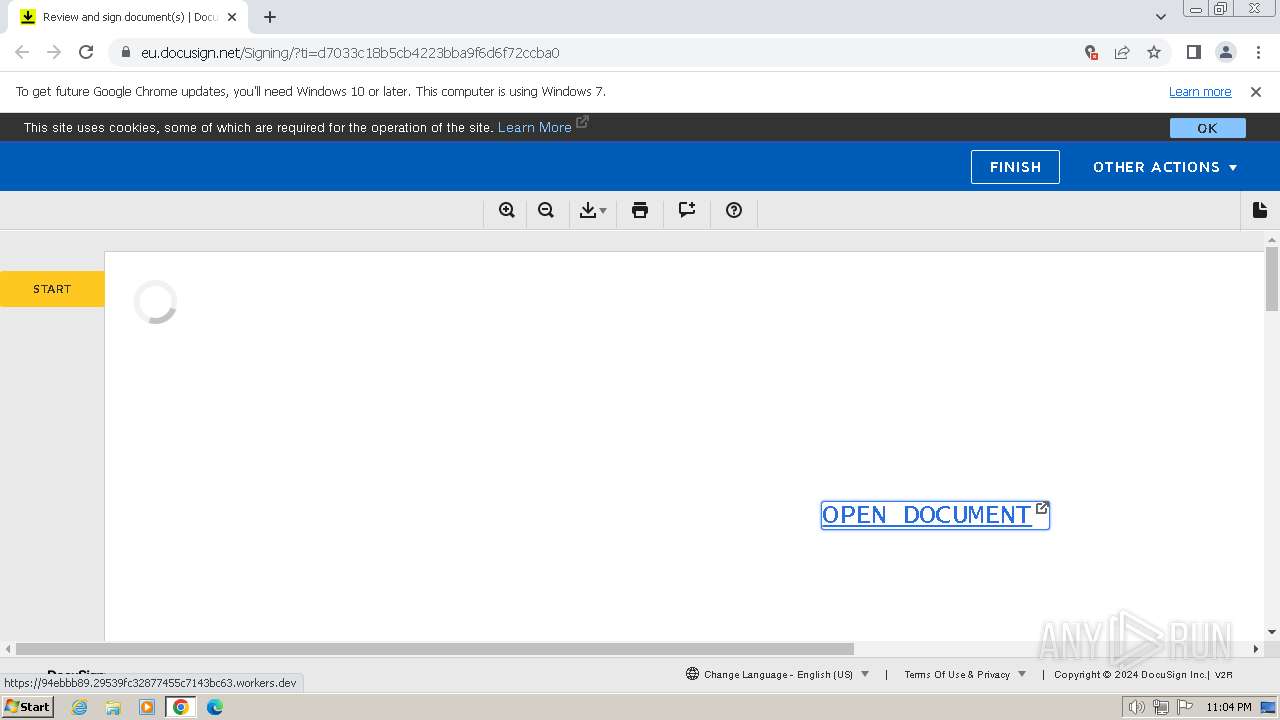Accept cookies with the OK button
1280x720 pixels.
(1207, 128)
